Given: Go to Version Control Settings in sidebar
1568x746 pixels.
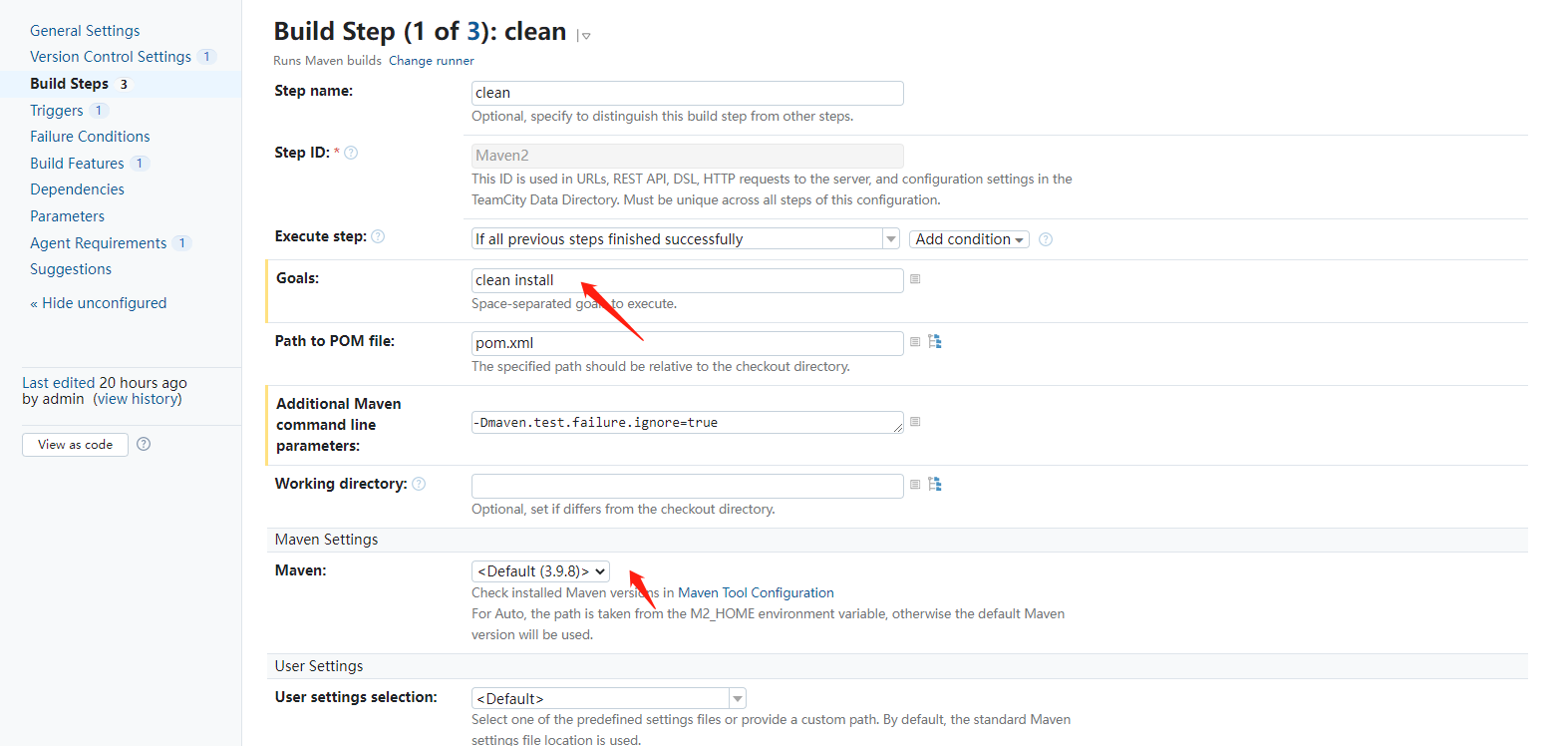Looking at the screenshot, I should (111, 57).
